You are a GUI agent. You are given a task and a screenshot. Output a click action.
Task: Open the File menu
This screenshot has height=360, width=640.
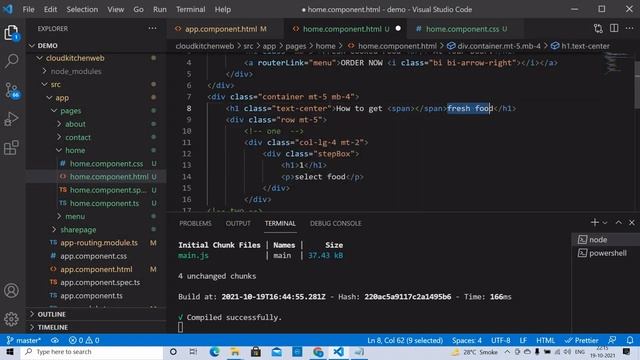coord(29,9)
